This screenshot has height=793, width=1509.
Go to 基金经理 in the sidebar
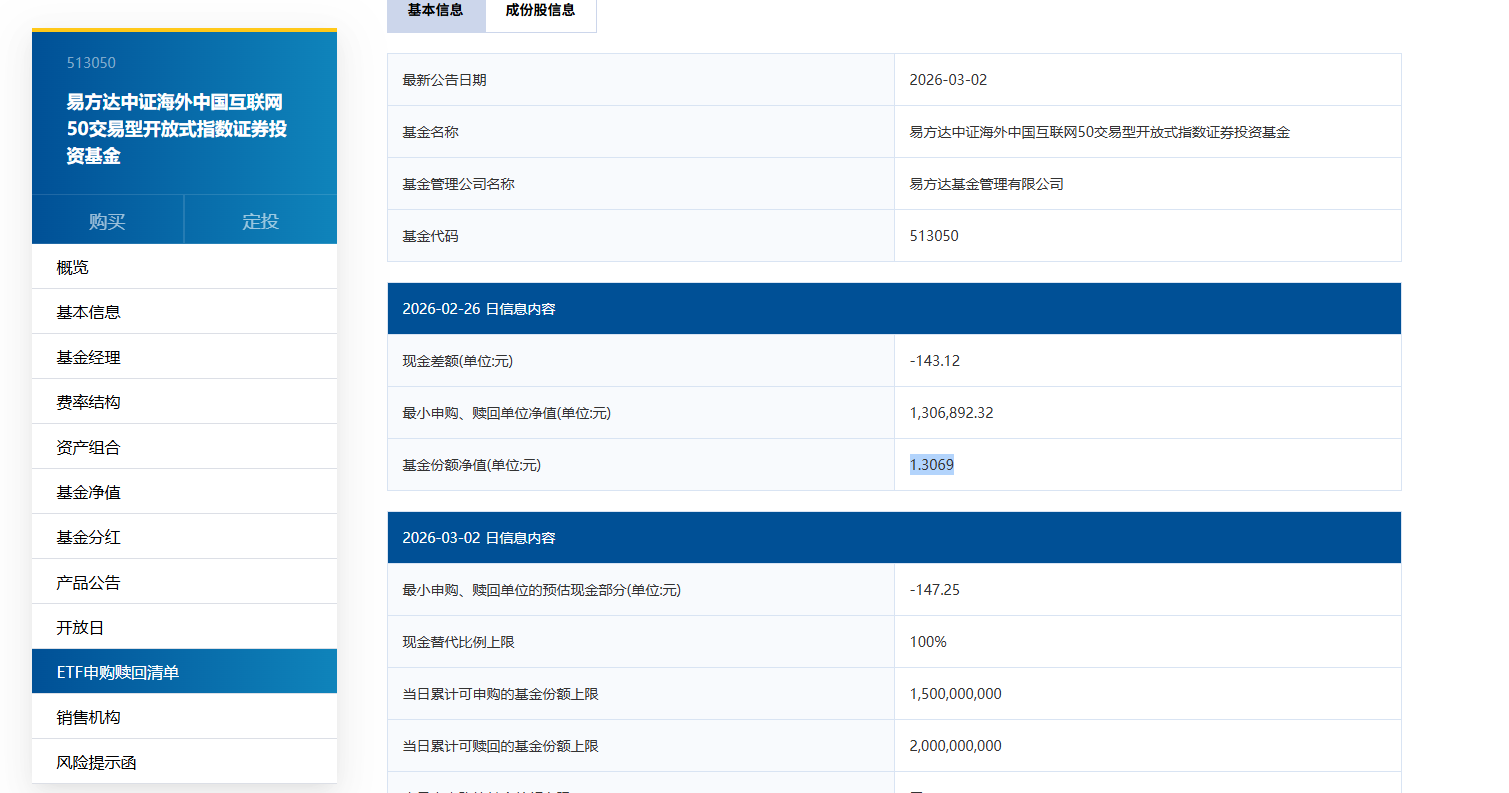[x=184, y=357]
